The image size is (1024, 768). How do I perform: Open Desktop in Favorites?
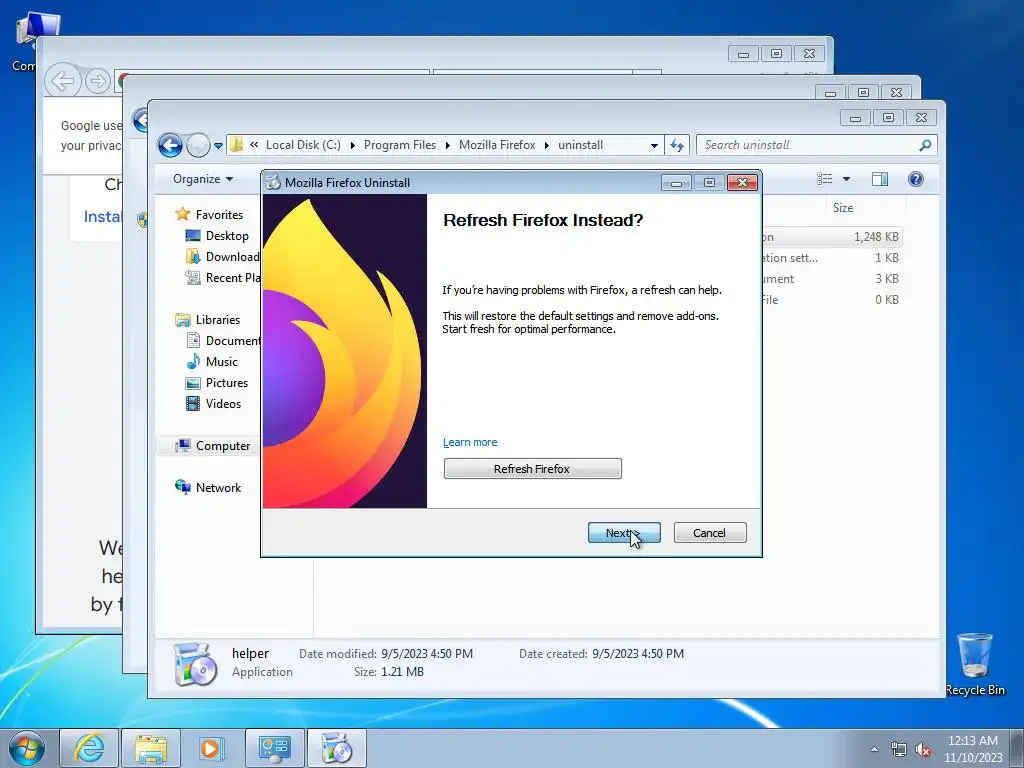pos(227,236)
